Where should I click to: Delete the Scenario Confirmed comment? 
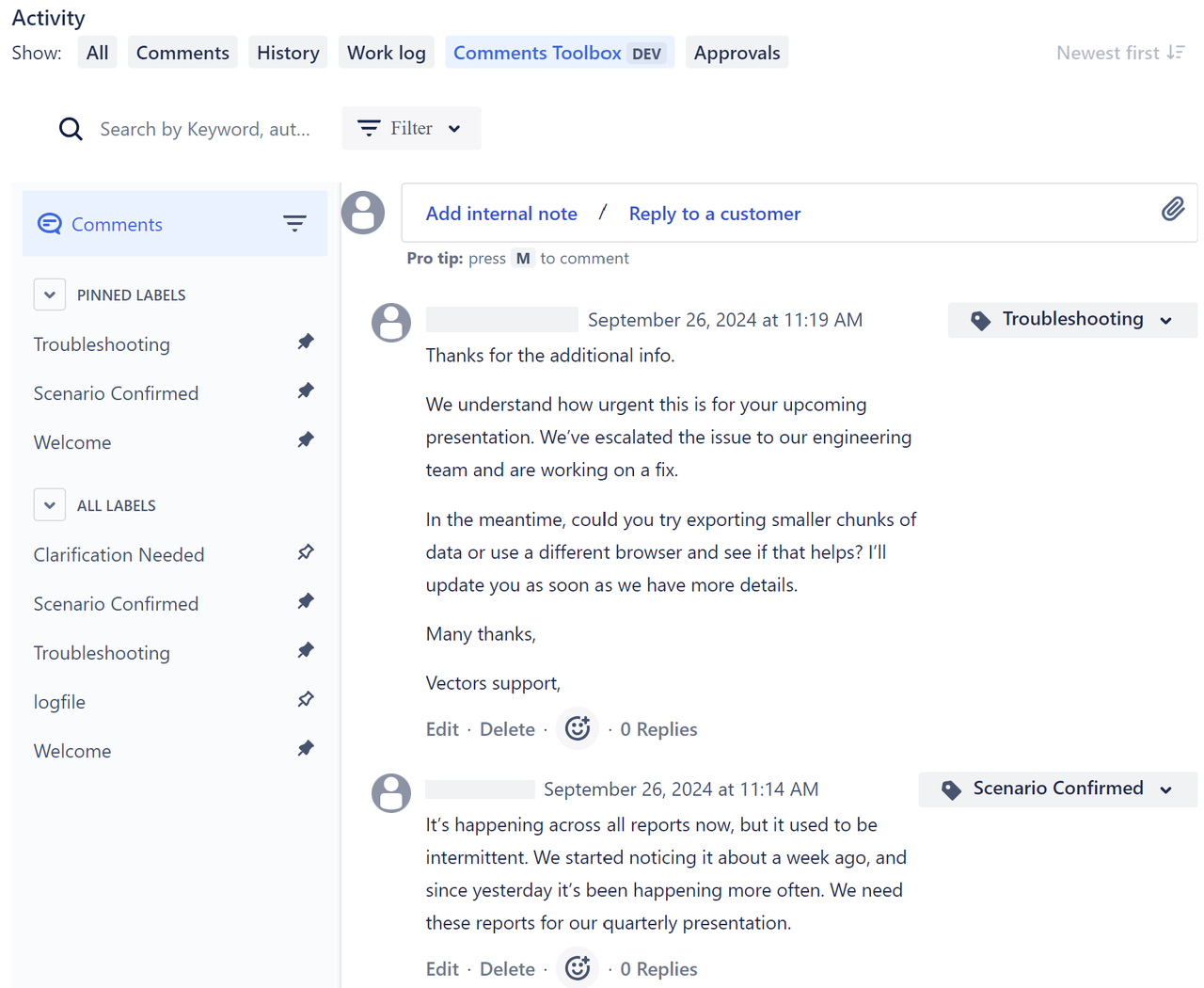(x=507, y=967)
